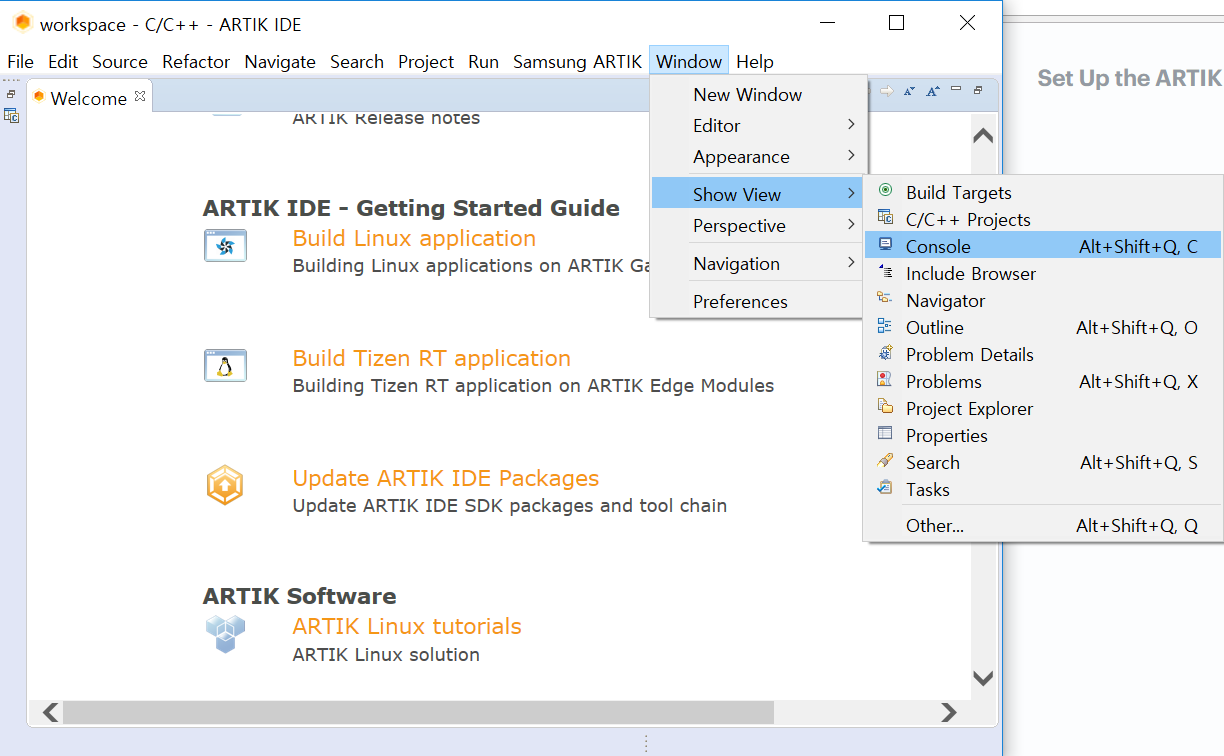Click 'Update ARTIK IDE SDK packages and tool chain' text
The width and height of the screenshot is (1224, 756).
tap(510, 506)
